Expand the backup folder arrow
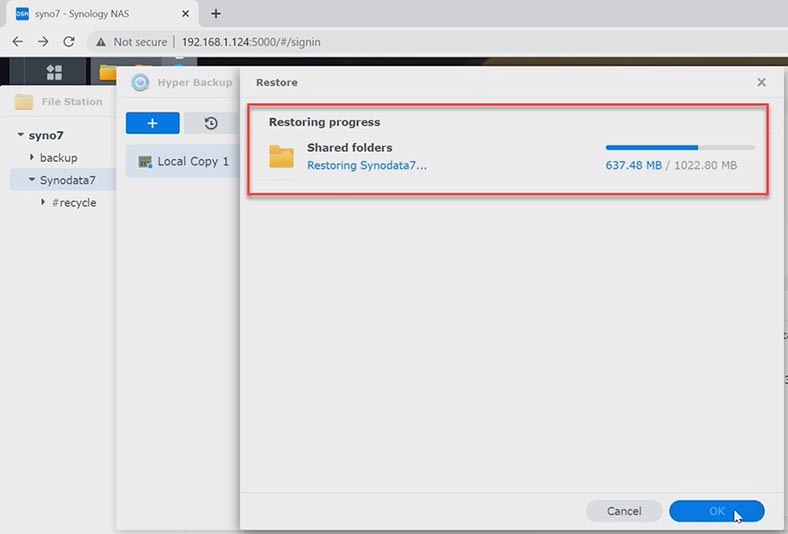 point(32,157)
